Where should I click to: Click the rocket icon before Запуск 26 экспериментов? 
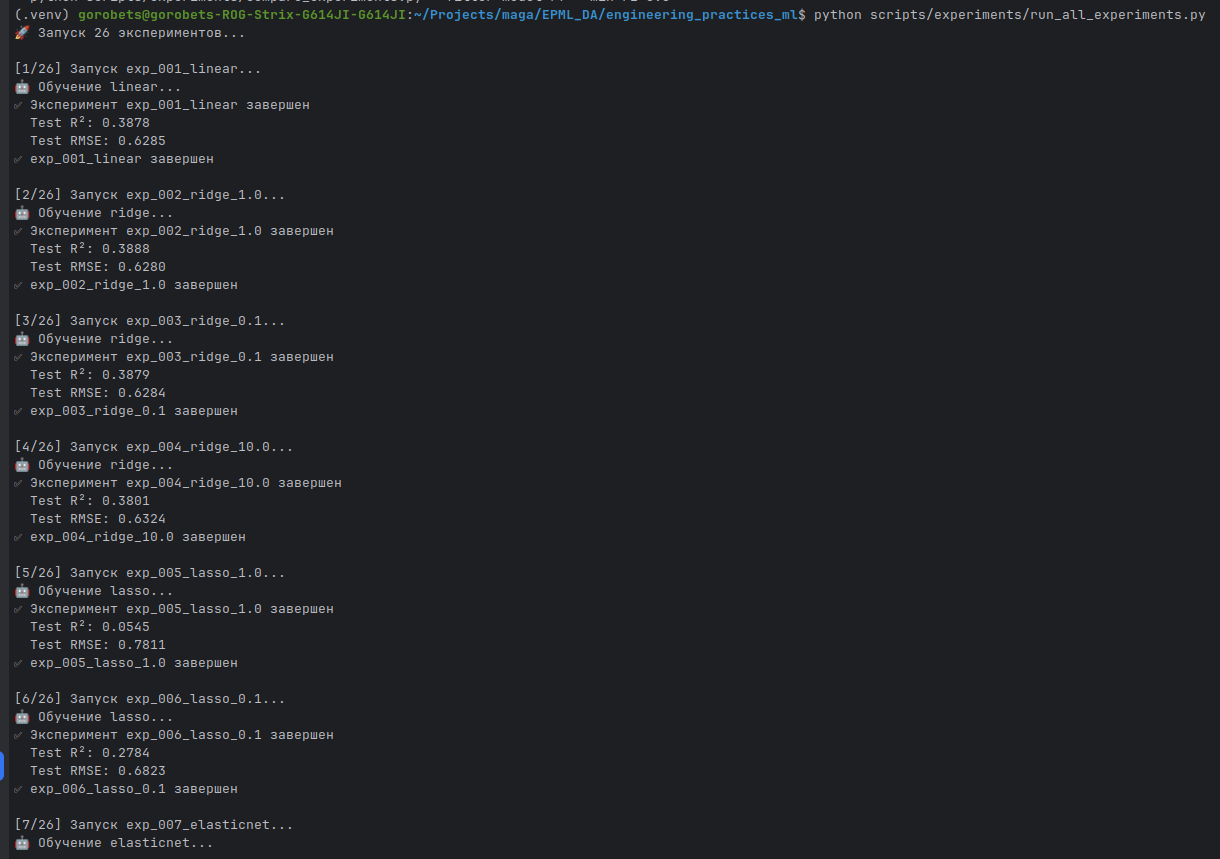click(22, 33)
